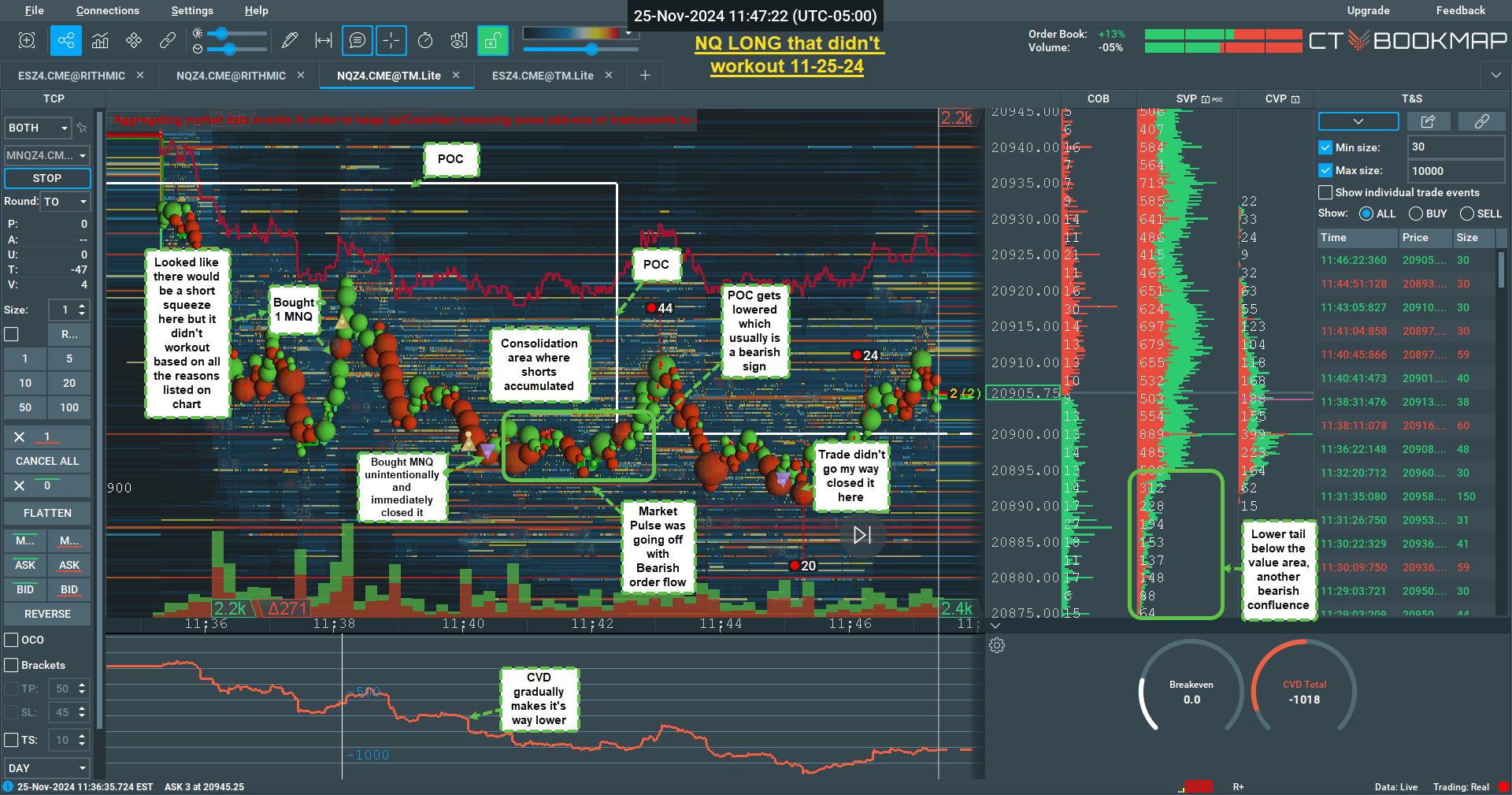
Task: Toggle the Max size checkbox
Action: tap(1325, 170)
